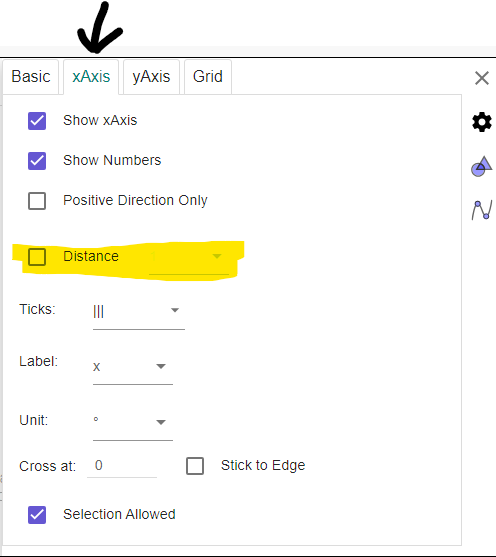The image size is (496, 557).
Task: Open the gear settings icon
Action: point(482,122)
